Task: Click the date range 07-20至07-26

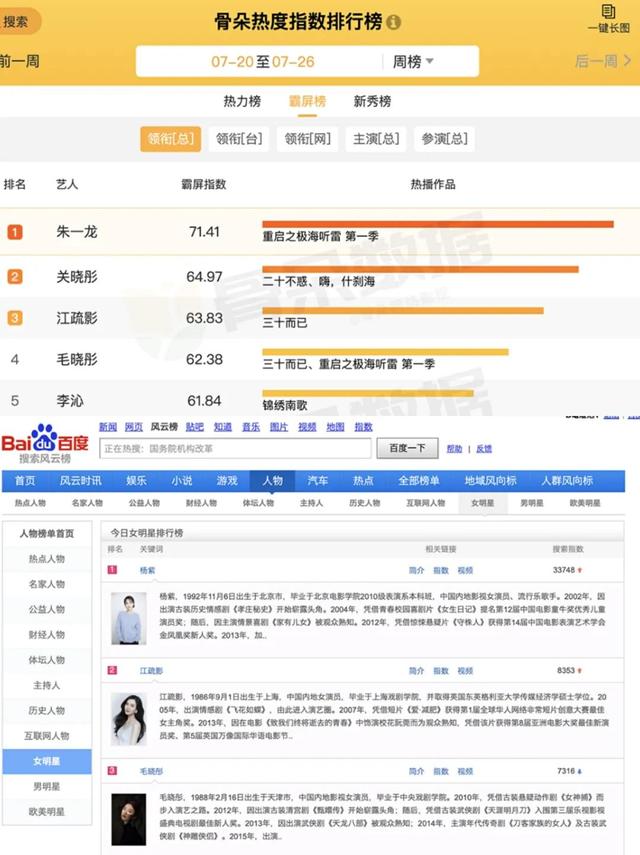Action: 263,62
